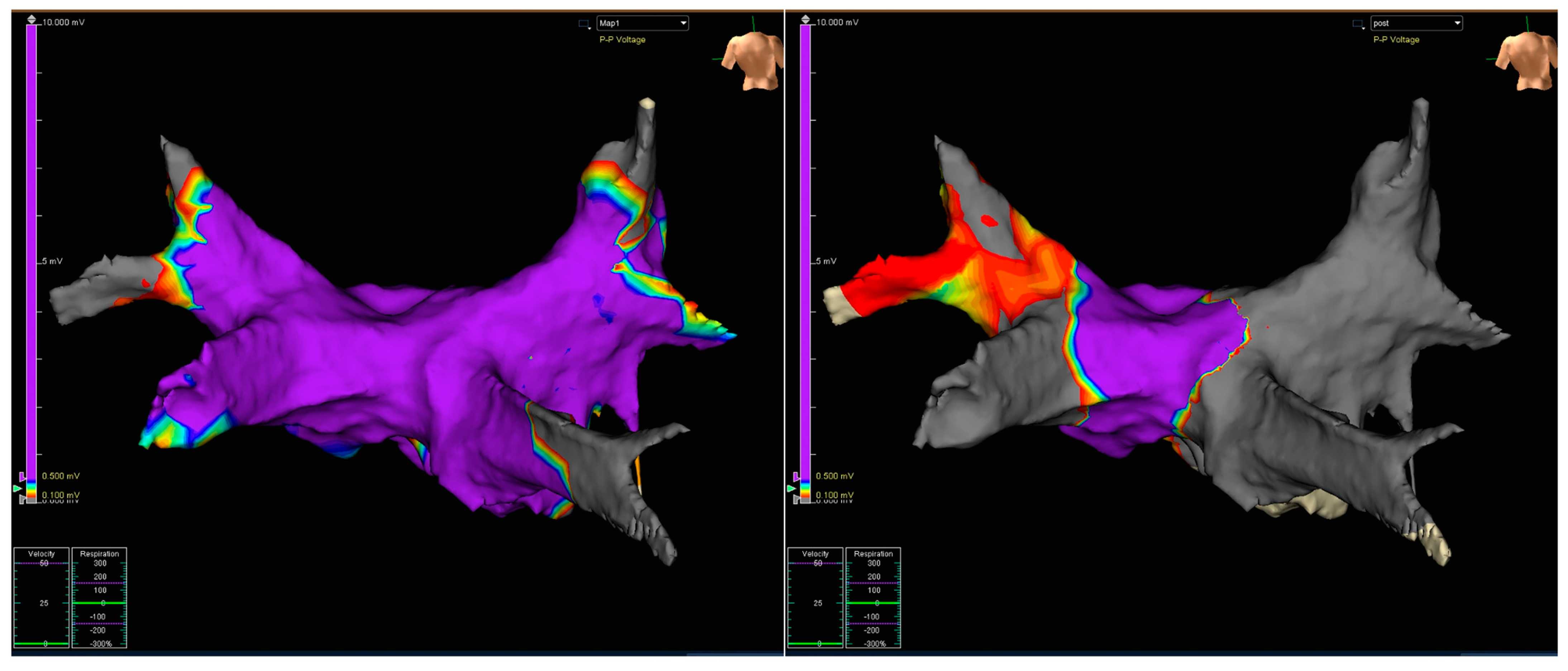Click the 10.000 mV upper limit label, left
This screenshot has height=671, width=1568.
tap(63, 23)
